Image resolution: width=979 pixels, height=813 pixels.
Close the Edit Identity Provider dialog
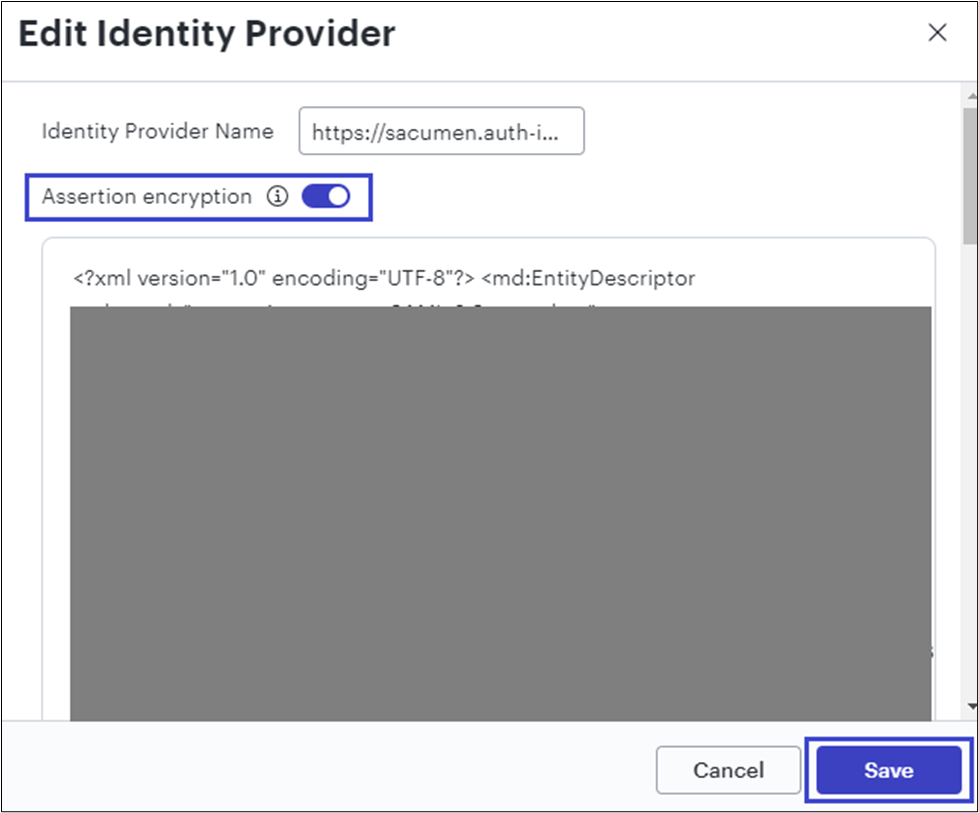[x=937, y=33]
